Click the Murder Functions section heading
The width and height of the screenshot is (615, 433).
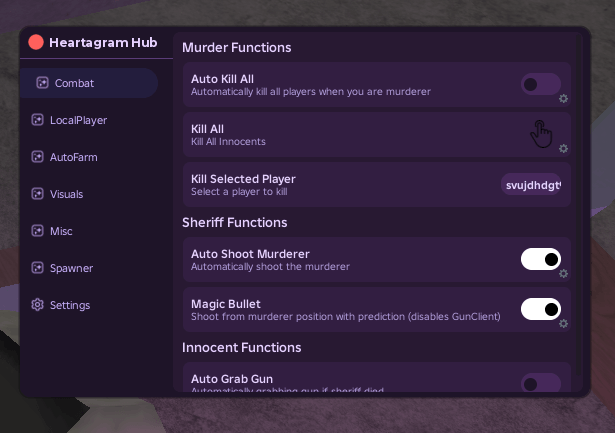(237, 47)
